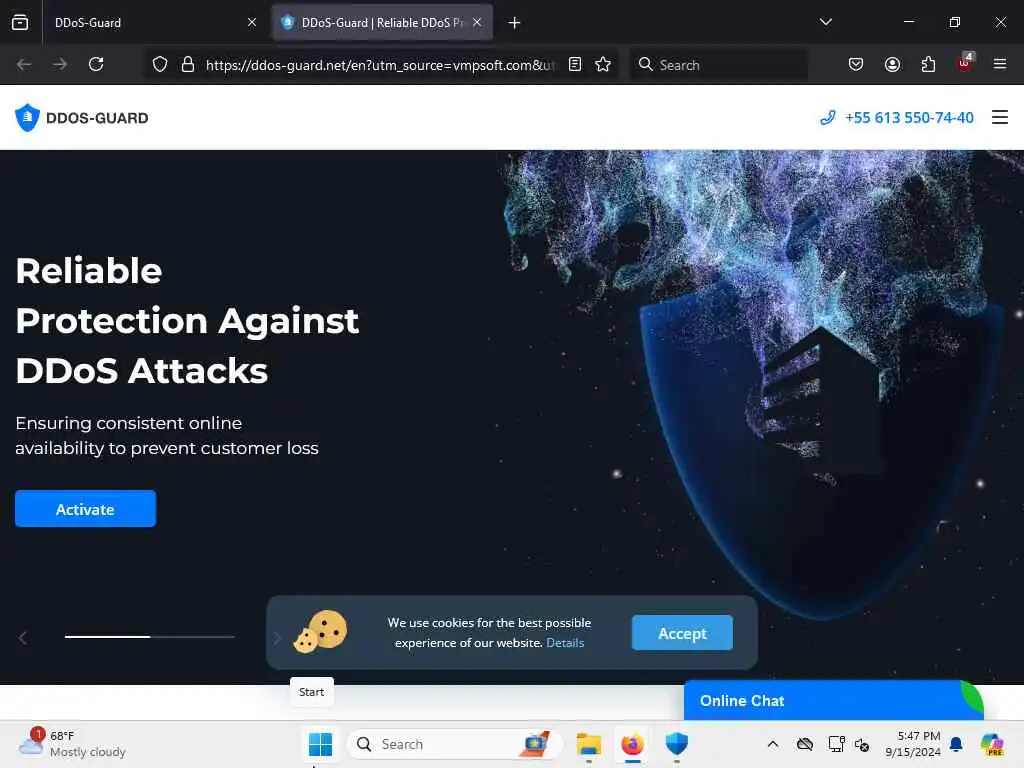Open the extensions puzzle menu
The image size is (1024, 768).
[928, 64]
